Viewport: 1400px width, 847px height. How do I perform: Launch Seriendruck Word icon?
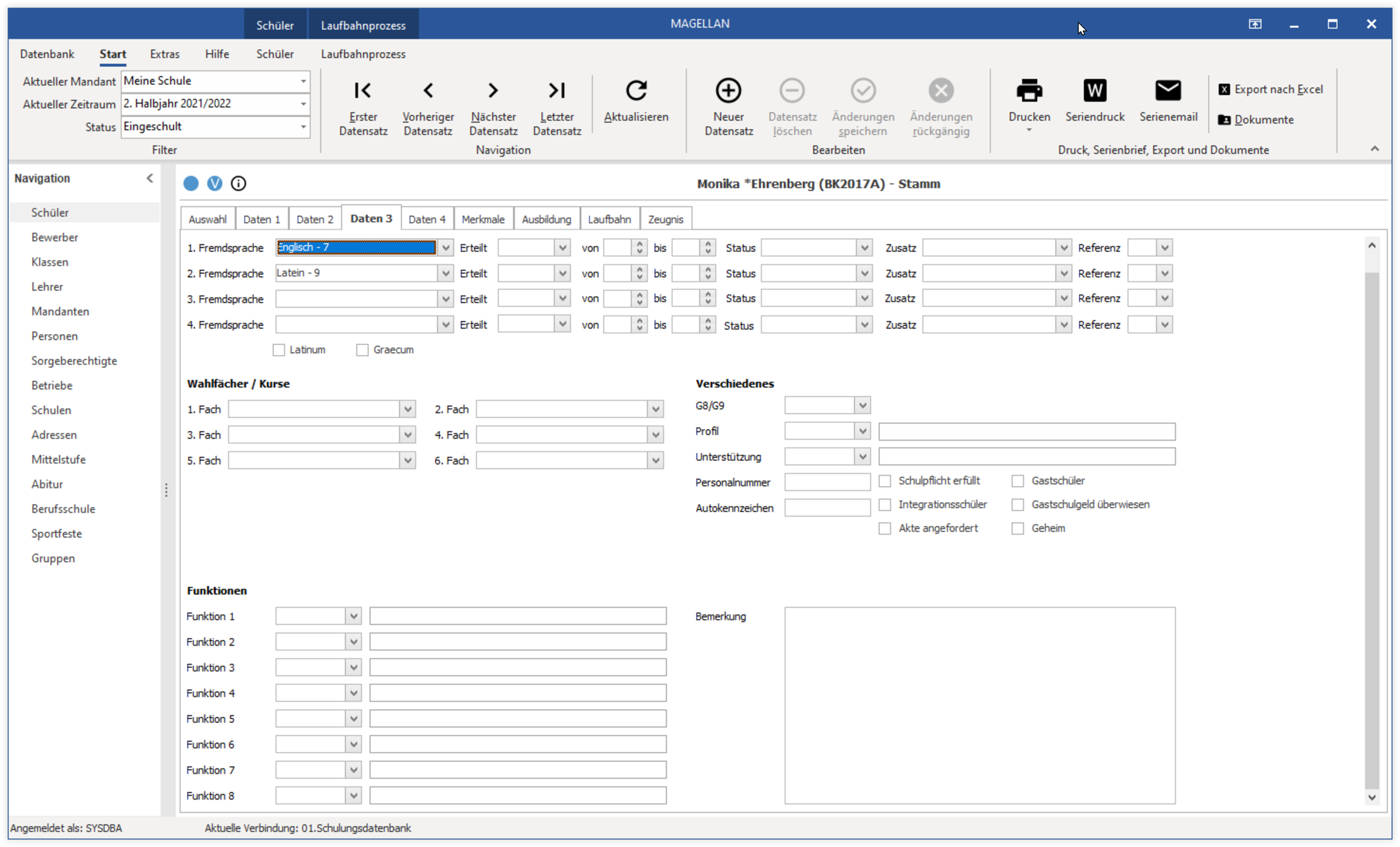(x=1094, y=91)
